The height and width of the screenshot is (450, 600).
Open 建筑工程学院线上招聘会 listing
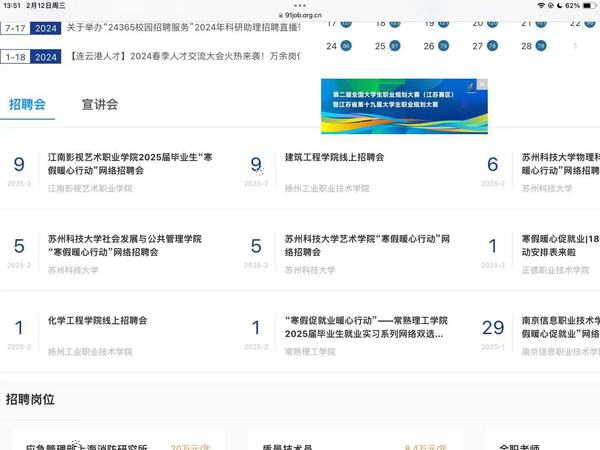pos(334,157)
